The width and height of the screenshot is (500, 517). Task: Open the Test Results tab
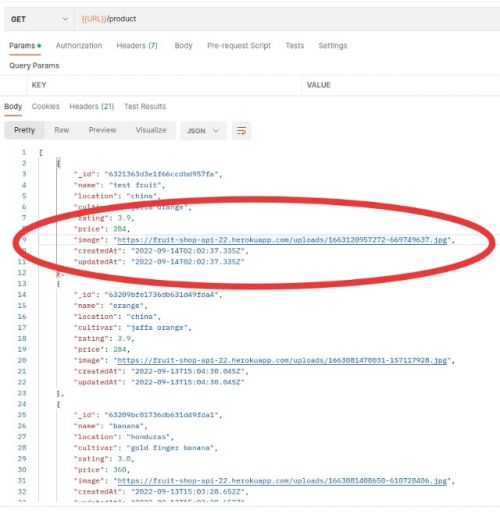pos(145,106)
